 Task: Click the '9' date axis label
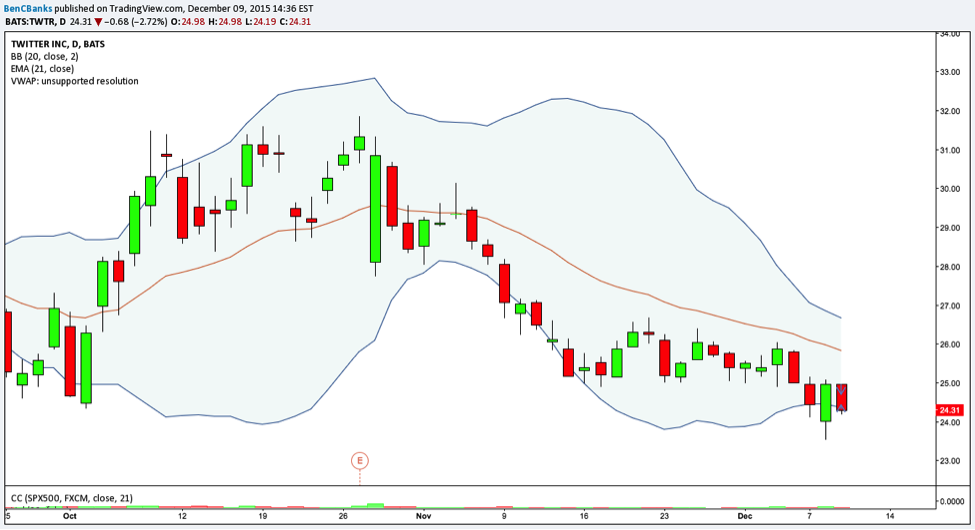click(504, 516)
